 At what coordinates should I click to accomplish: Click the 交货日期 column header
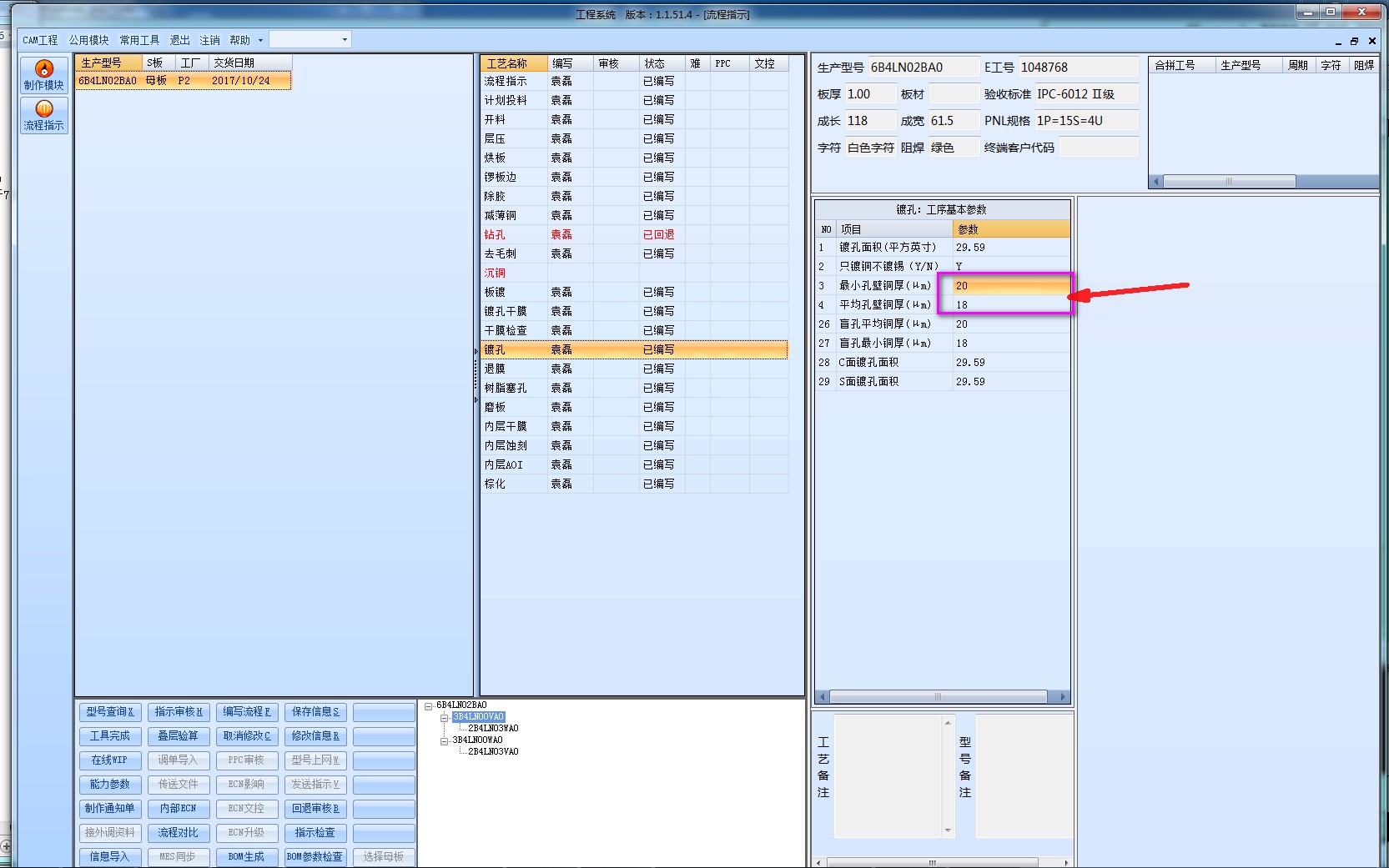[250, 63]
